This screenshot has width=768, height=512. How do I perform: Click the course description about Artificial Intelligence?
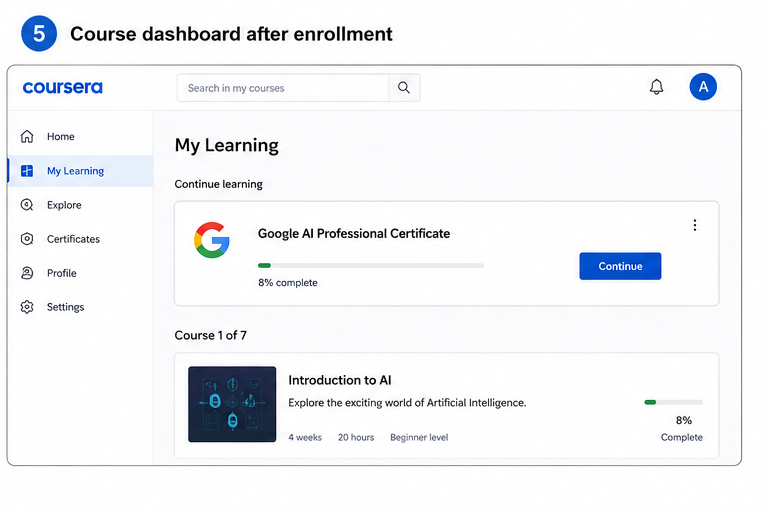(x=407, y=403)
